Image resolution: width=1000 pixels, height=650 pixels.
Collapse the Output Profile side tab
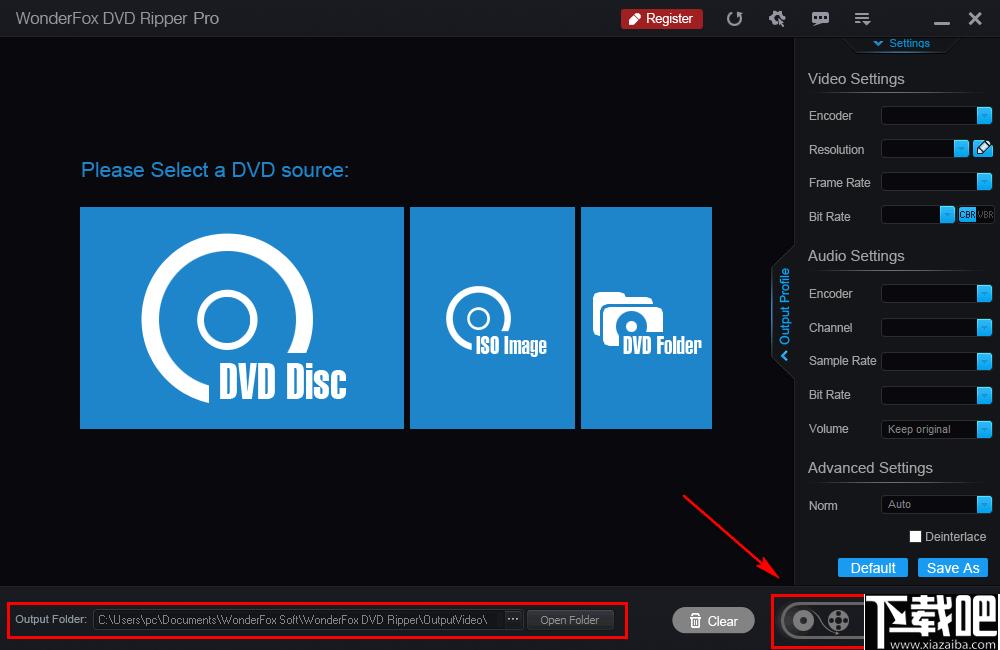click(784, 313)
